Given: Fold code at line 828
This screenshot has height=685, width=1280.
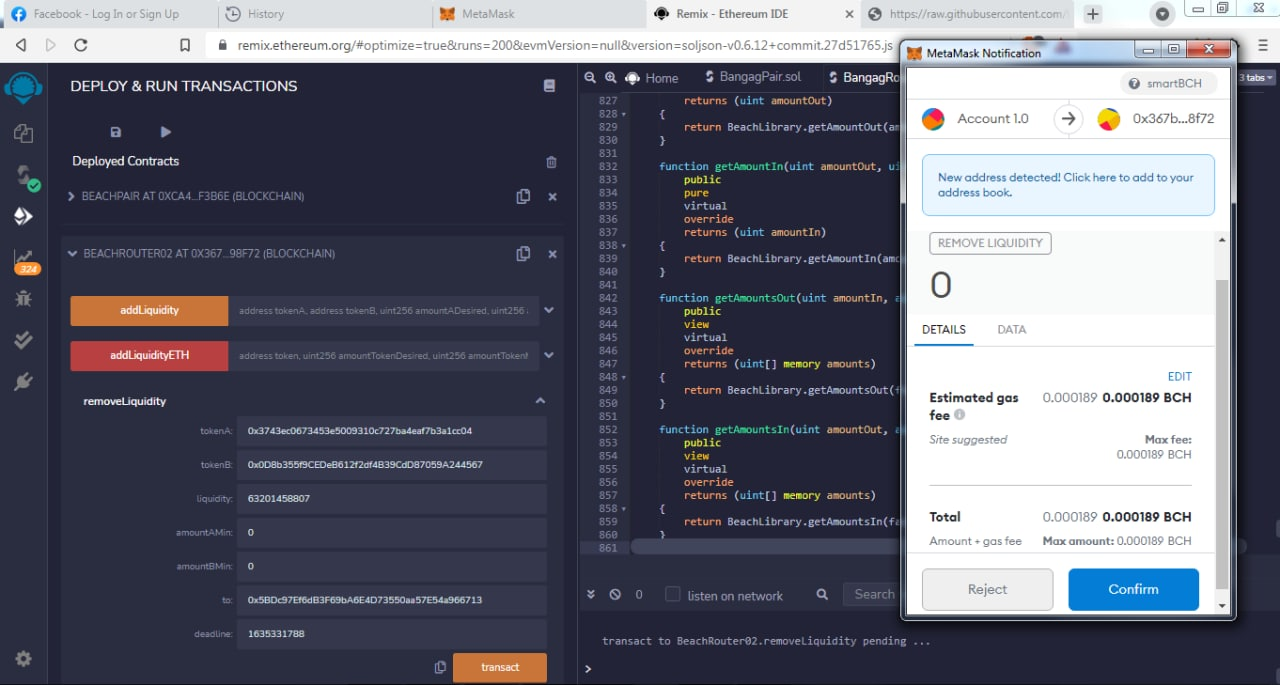Looking at the screenshot, I should pyautogui.click(x=624, y=114).
